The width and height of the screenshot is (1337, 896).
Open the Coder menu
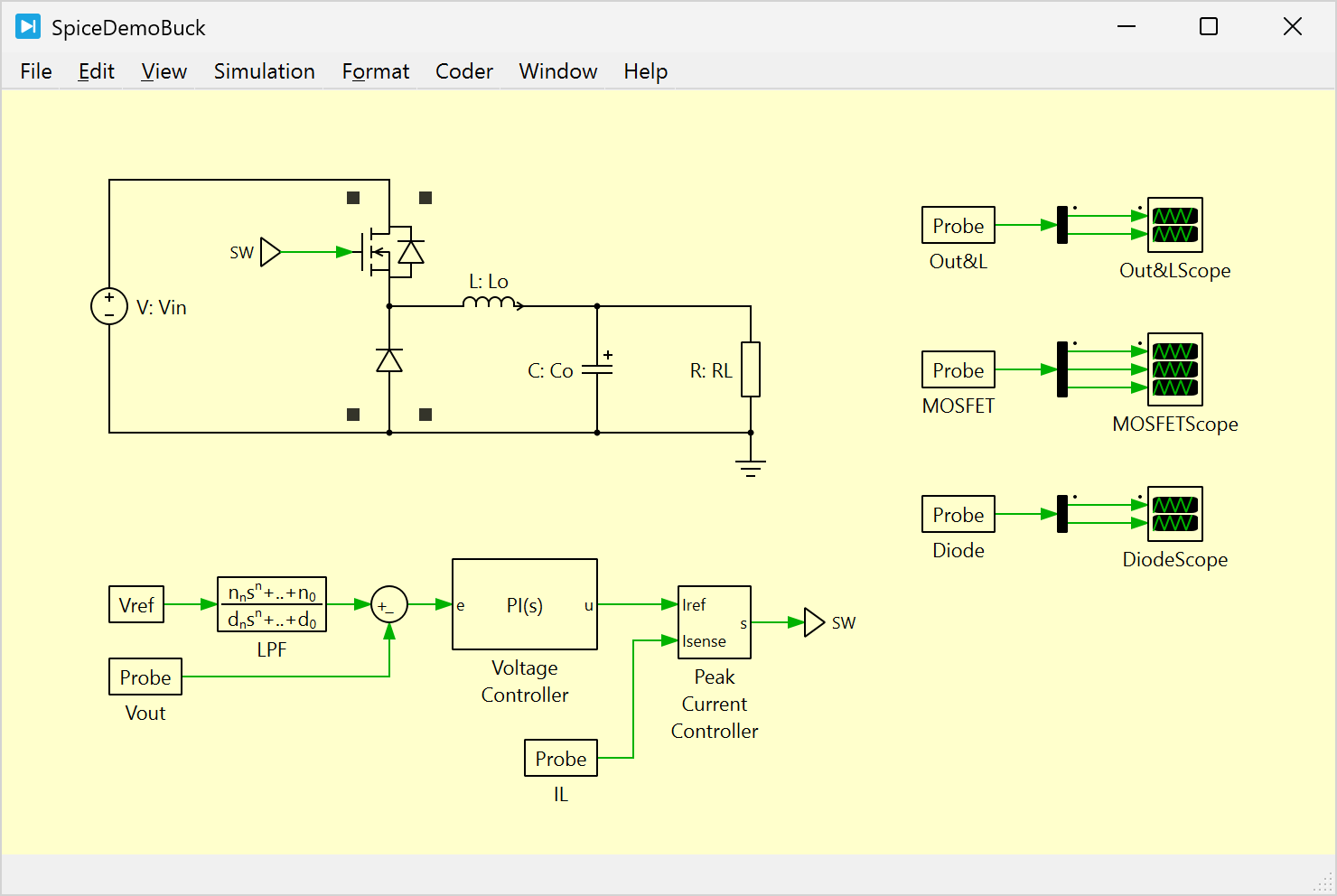pyautogui.click(x=463, y=71)
